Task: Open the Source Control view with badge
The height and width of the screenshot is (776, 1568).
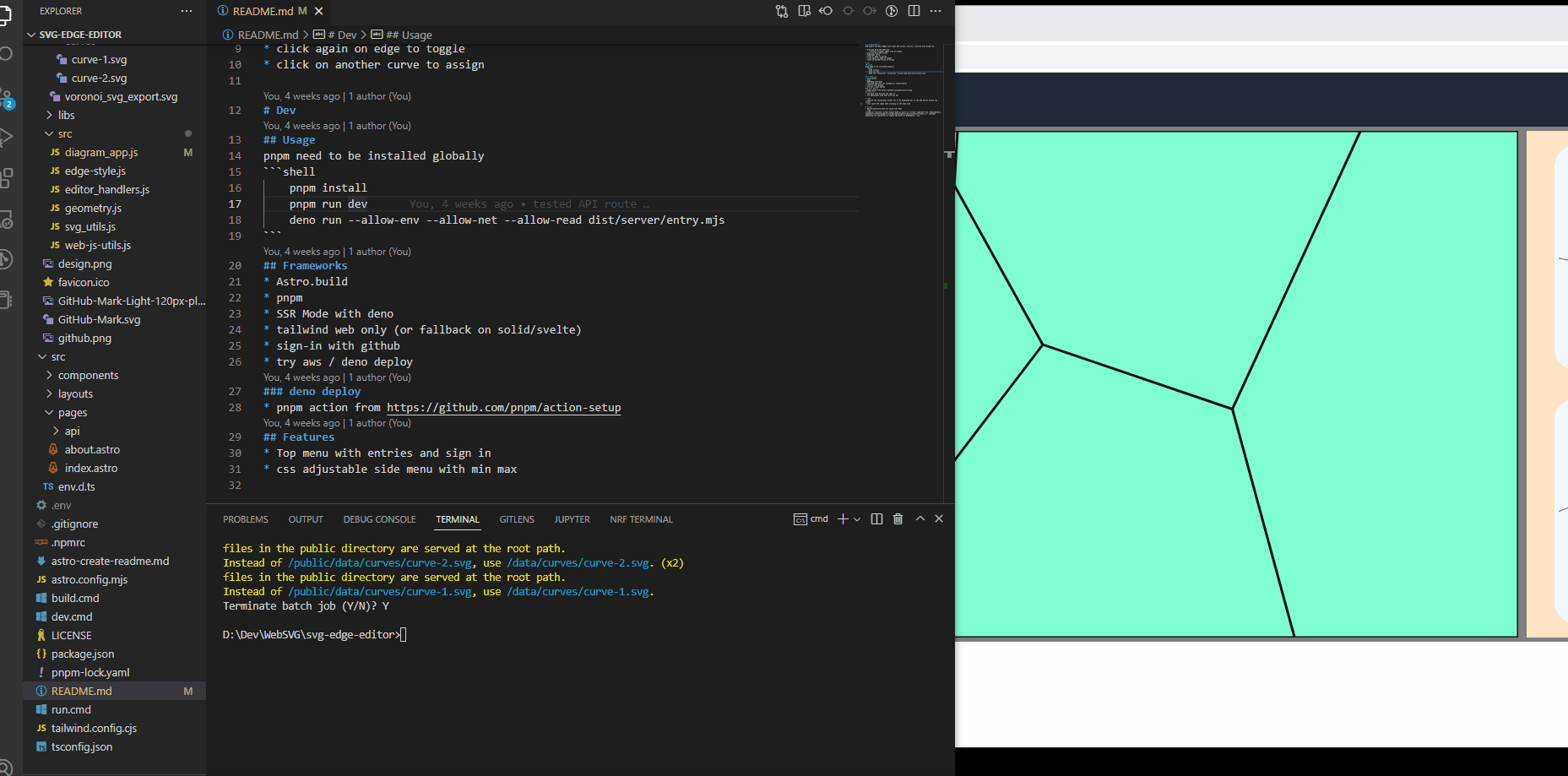Action: click(7, 96)
